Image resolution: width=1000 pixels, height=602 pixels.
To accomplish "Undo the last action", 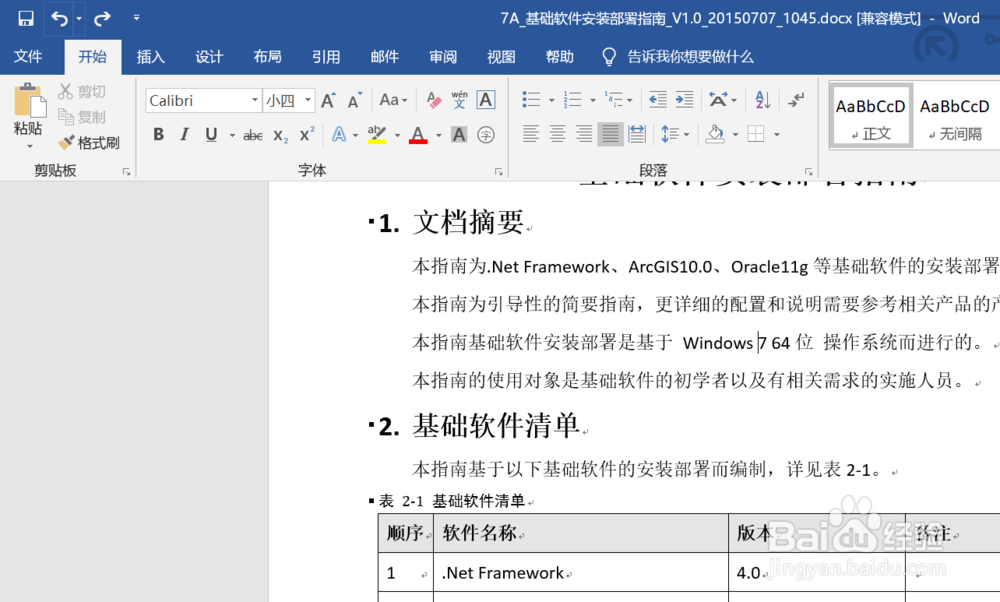I will coord(59,18).
